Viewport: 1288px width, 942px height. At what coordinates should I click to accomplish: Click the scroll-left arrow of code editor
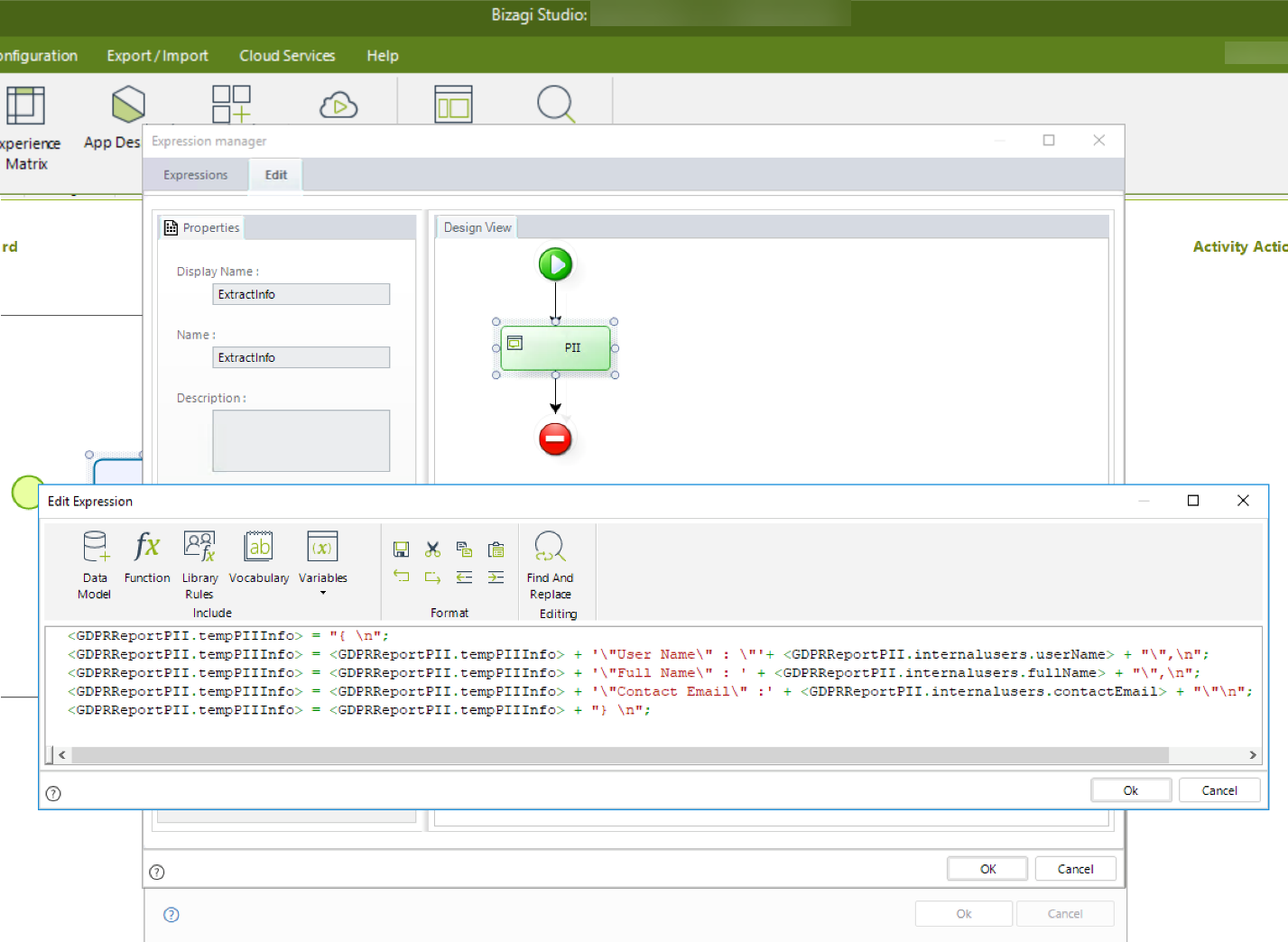pyautogui.click(x=61, y=755)
